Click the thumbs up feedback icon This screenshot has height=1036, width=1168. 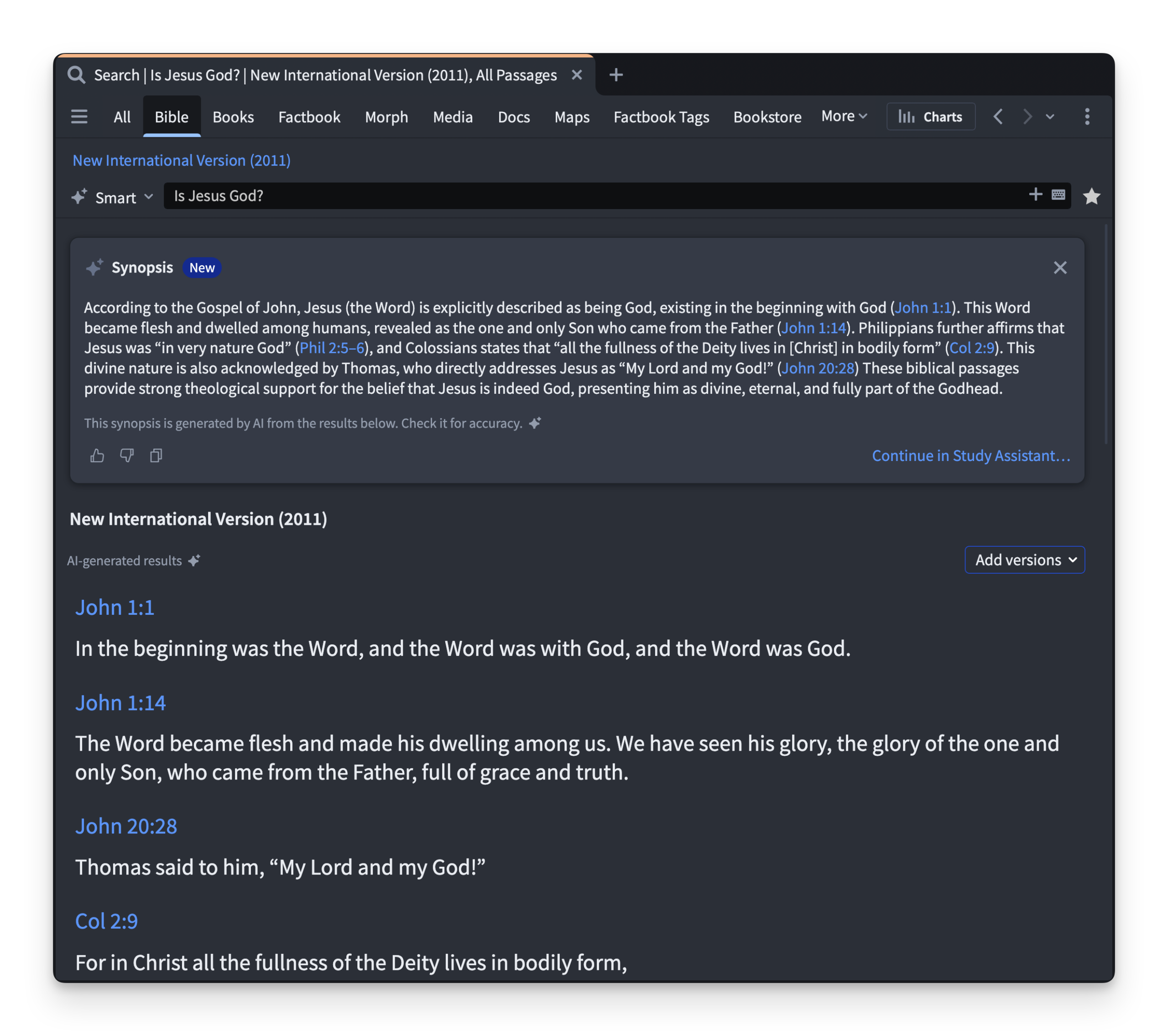pyautogui.click(x=97, y=455)
